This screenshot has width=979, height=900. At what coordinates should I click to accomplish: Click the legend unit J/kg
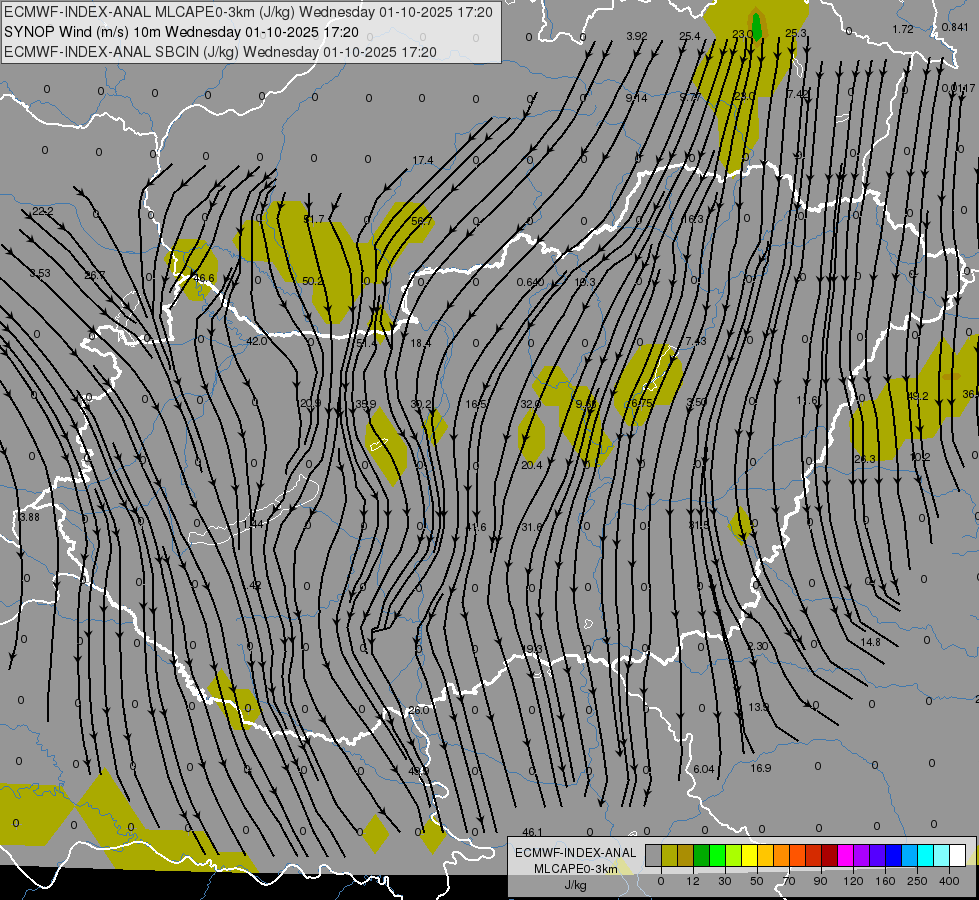pos(575,885)
